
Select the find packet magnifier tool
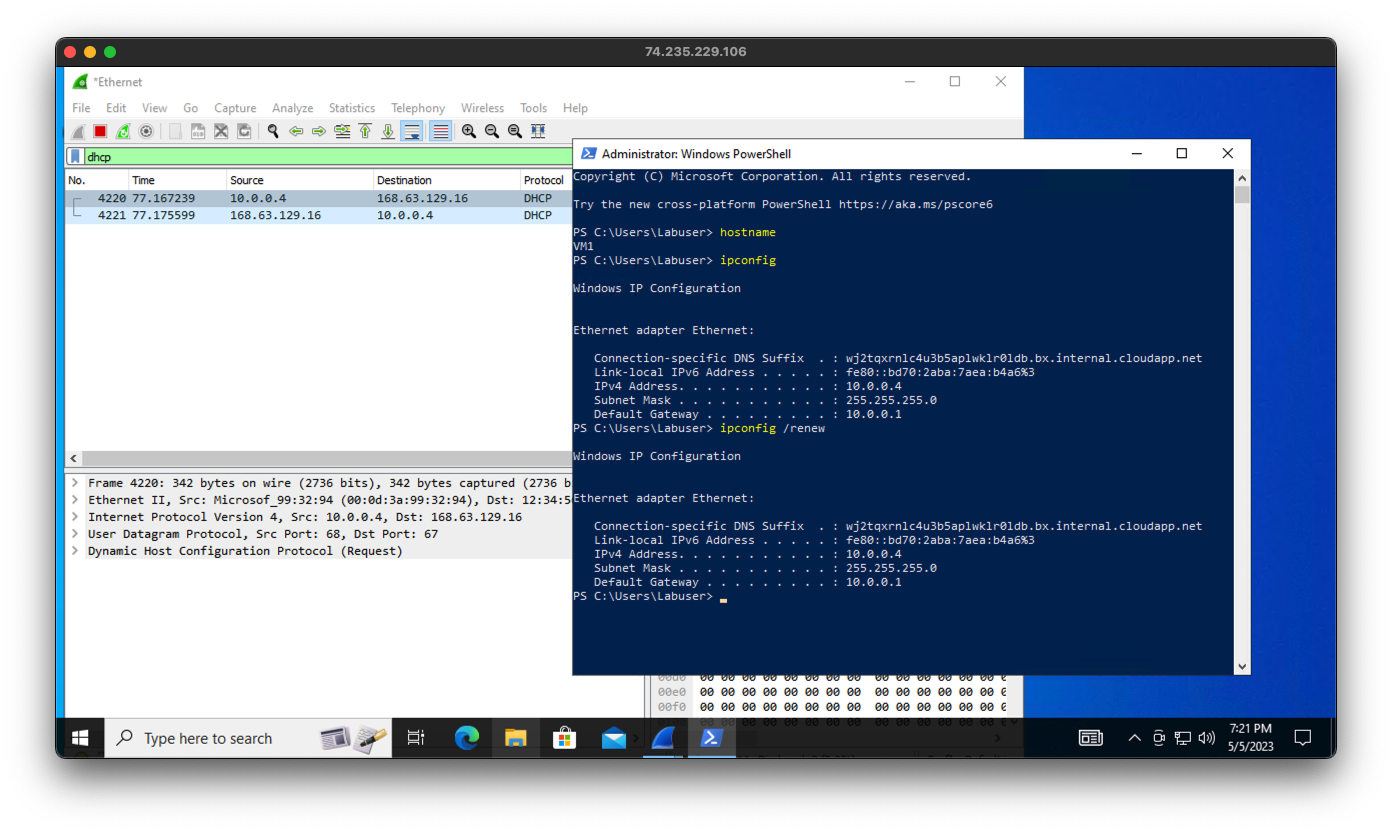(x=272, y=131)
